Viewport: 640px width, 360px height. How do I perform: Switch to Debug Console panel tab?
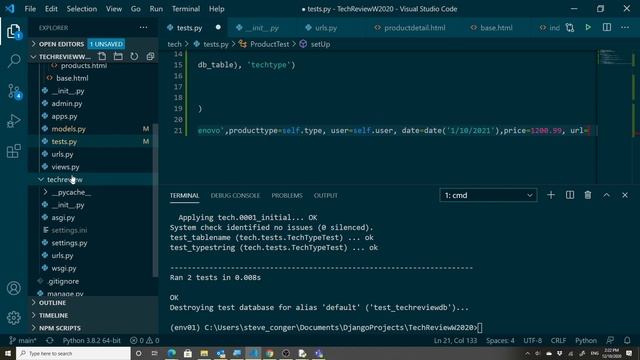(235, 196)
